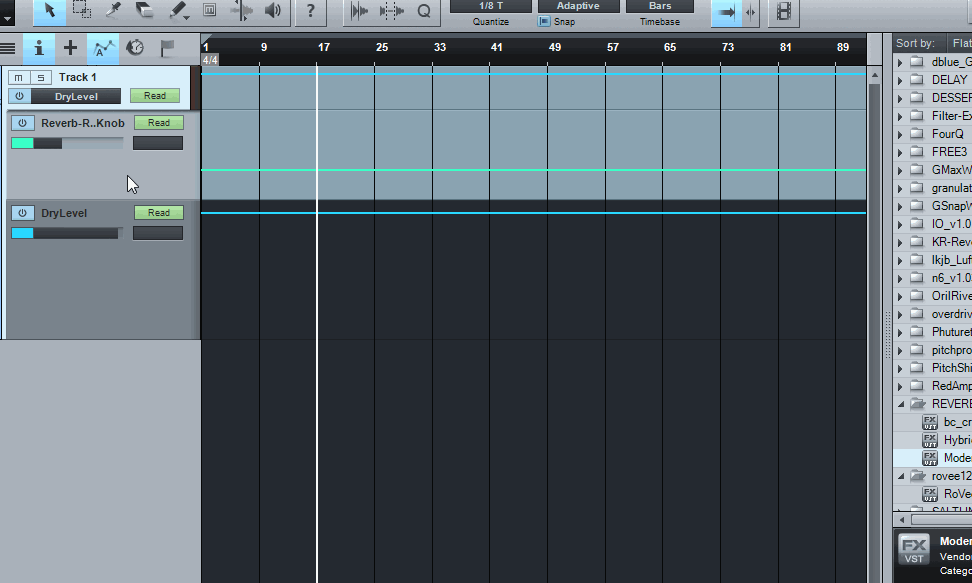Select the Listen speaker tool
The image size is (972, 583).
pos(273,11)
